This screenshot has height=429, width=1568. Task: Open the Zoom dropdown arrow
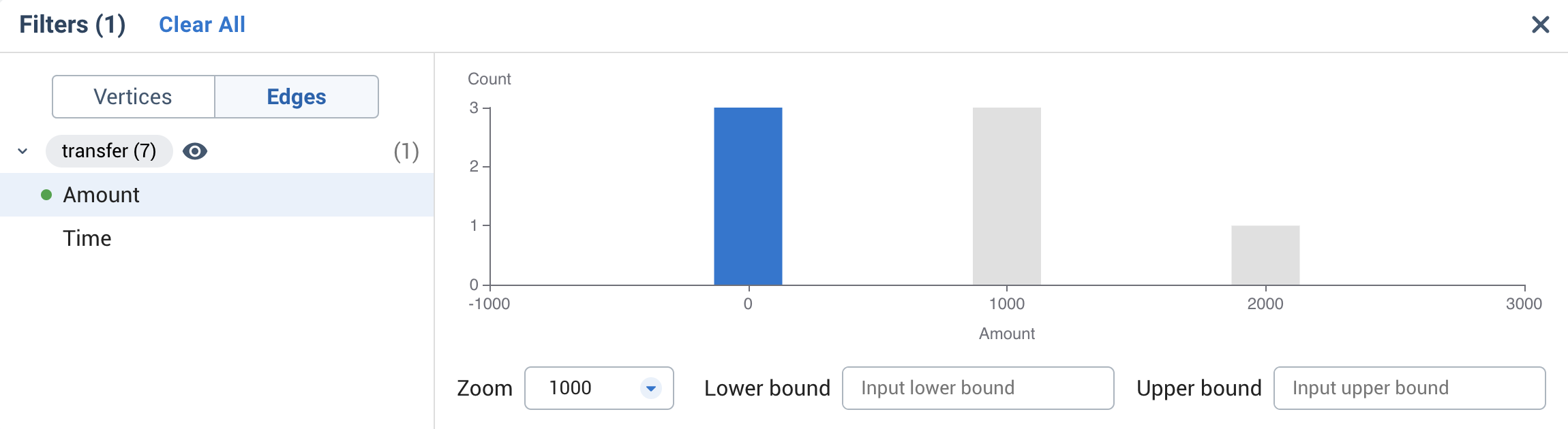(x=651, y=387)
